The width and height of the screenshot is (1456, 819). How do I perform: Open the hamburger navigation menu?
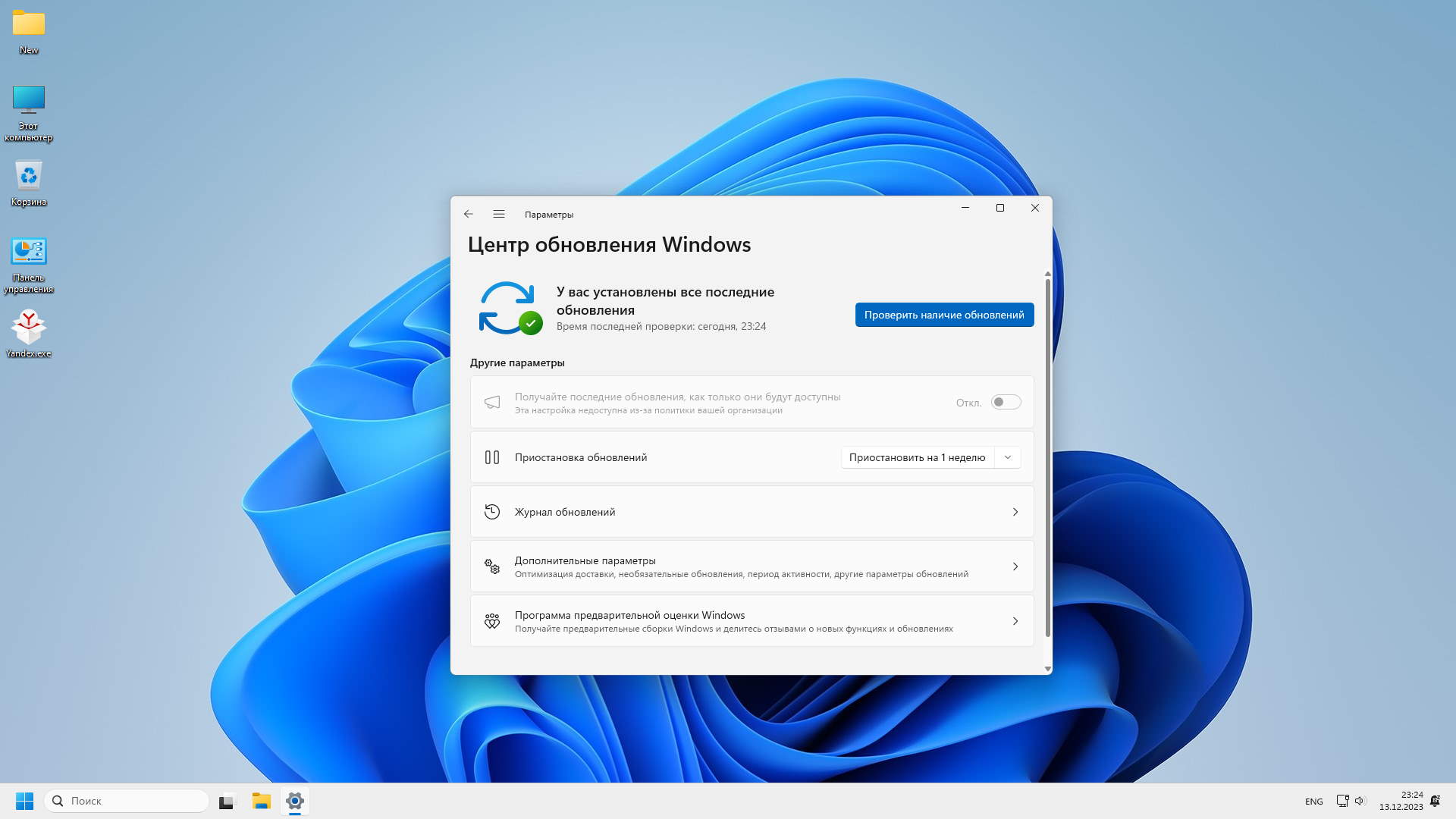(498, 214)
